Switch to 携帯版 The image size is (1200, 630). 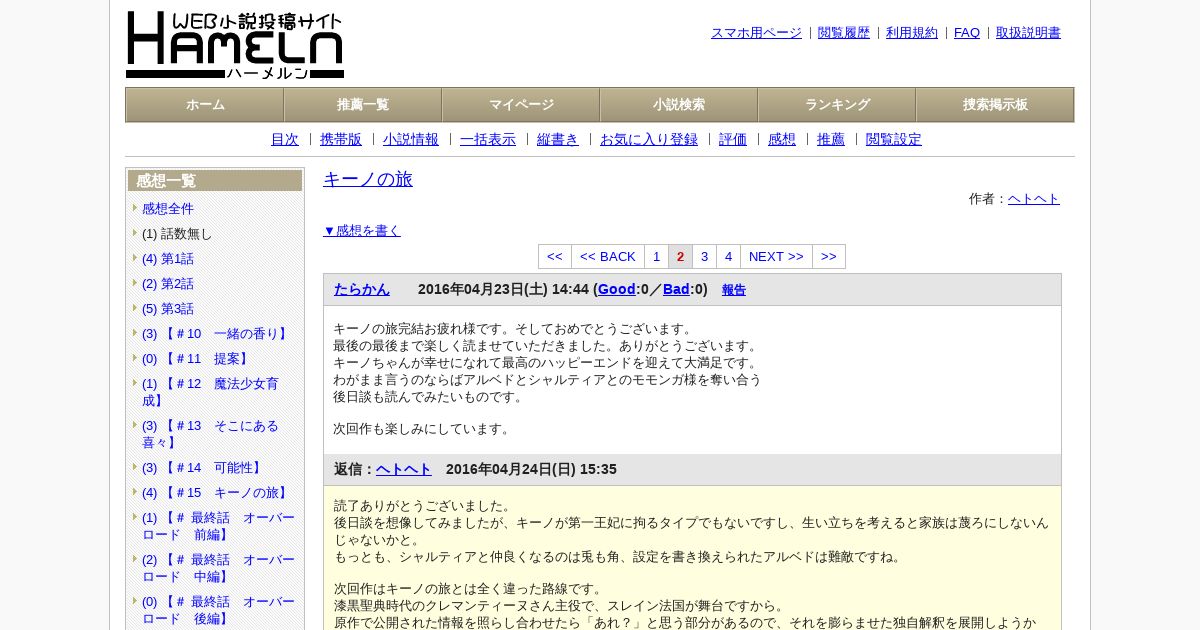pyautogui.click(x=341, y=139)
